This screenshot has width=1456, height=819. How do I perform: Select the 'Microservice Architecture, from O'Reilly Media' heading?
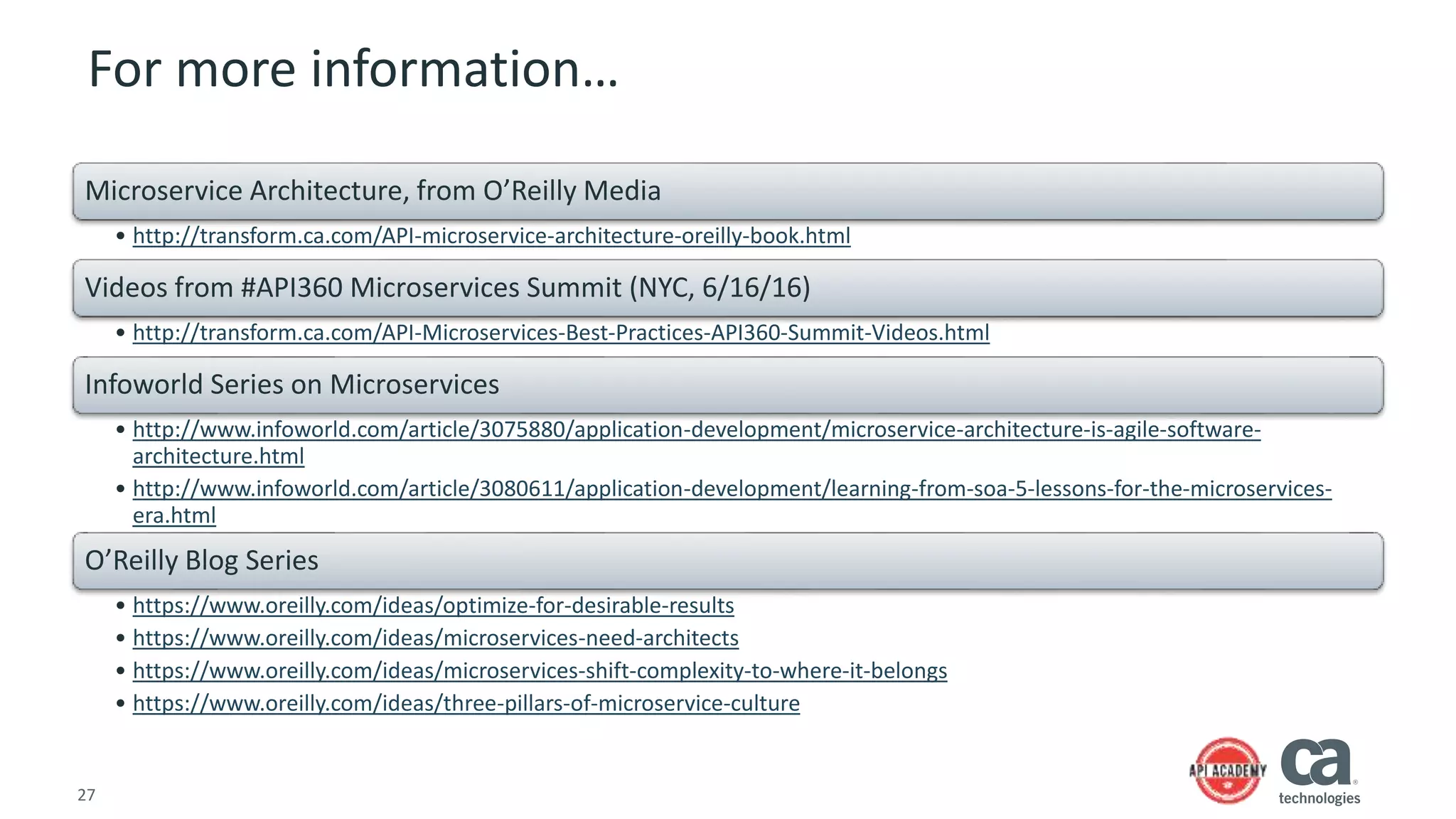tap(728, 191)
